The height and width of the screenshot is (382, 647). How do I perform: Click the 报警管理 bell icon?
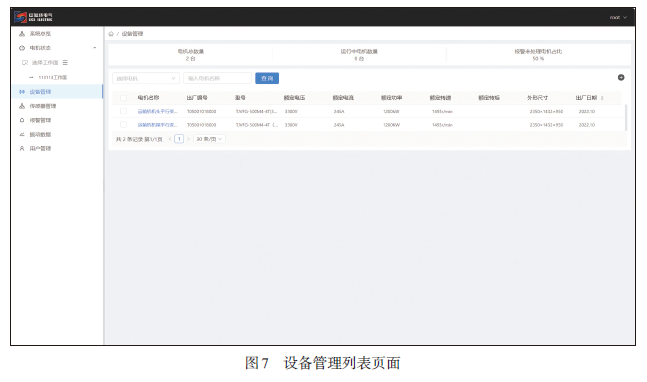pos(22,120)
